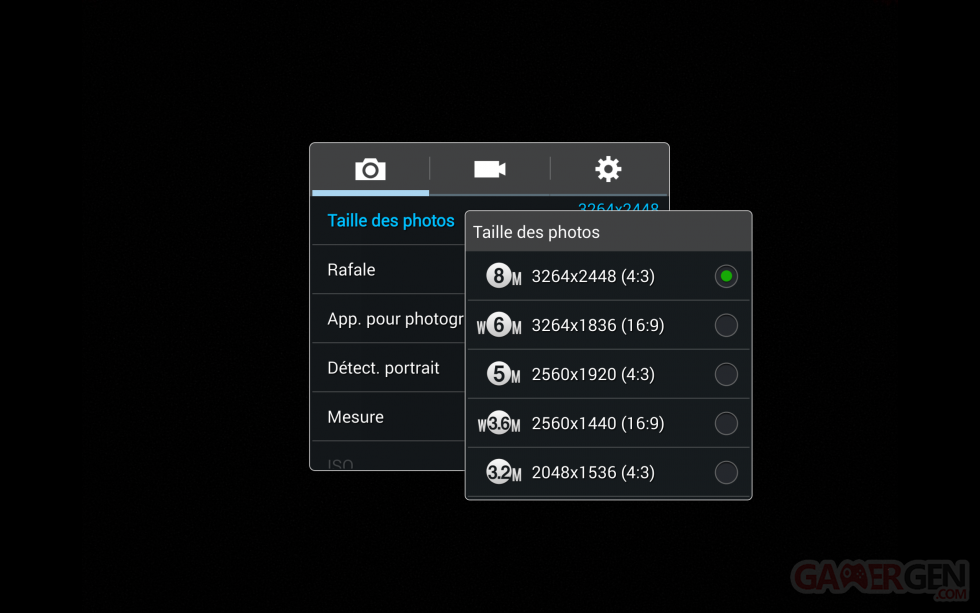The image size is (980, 613).
Task: Switch to the camera photo mode tab
Action: [370, 169]
